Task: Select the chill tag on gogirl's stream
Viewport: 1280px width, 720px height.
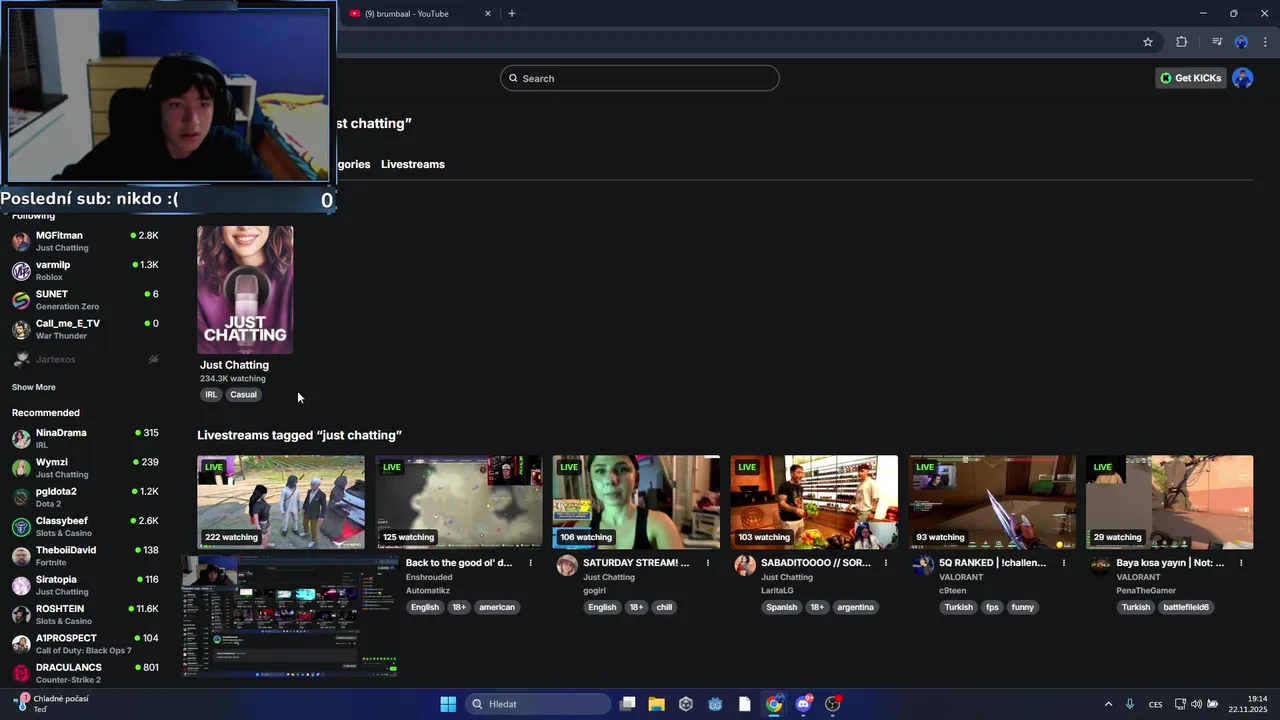Action: click(x=664, y=607)
